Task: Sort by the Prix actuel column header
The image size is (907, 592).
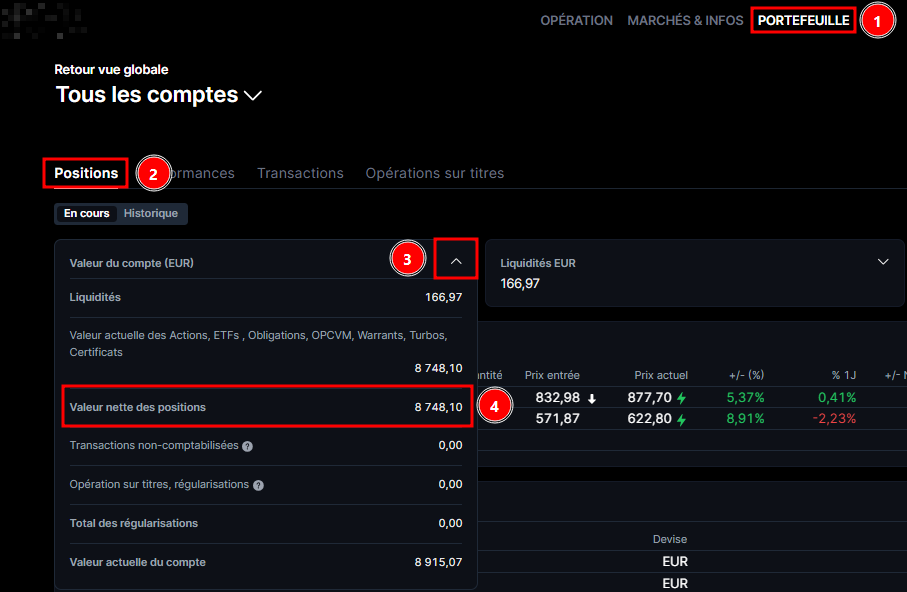Action: 660,375
